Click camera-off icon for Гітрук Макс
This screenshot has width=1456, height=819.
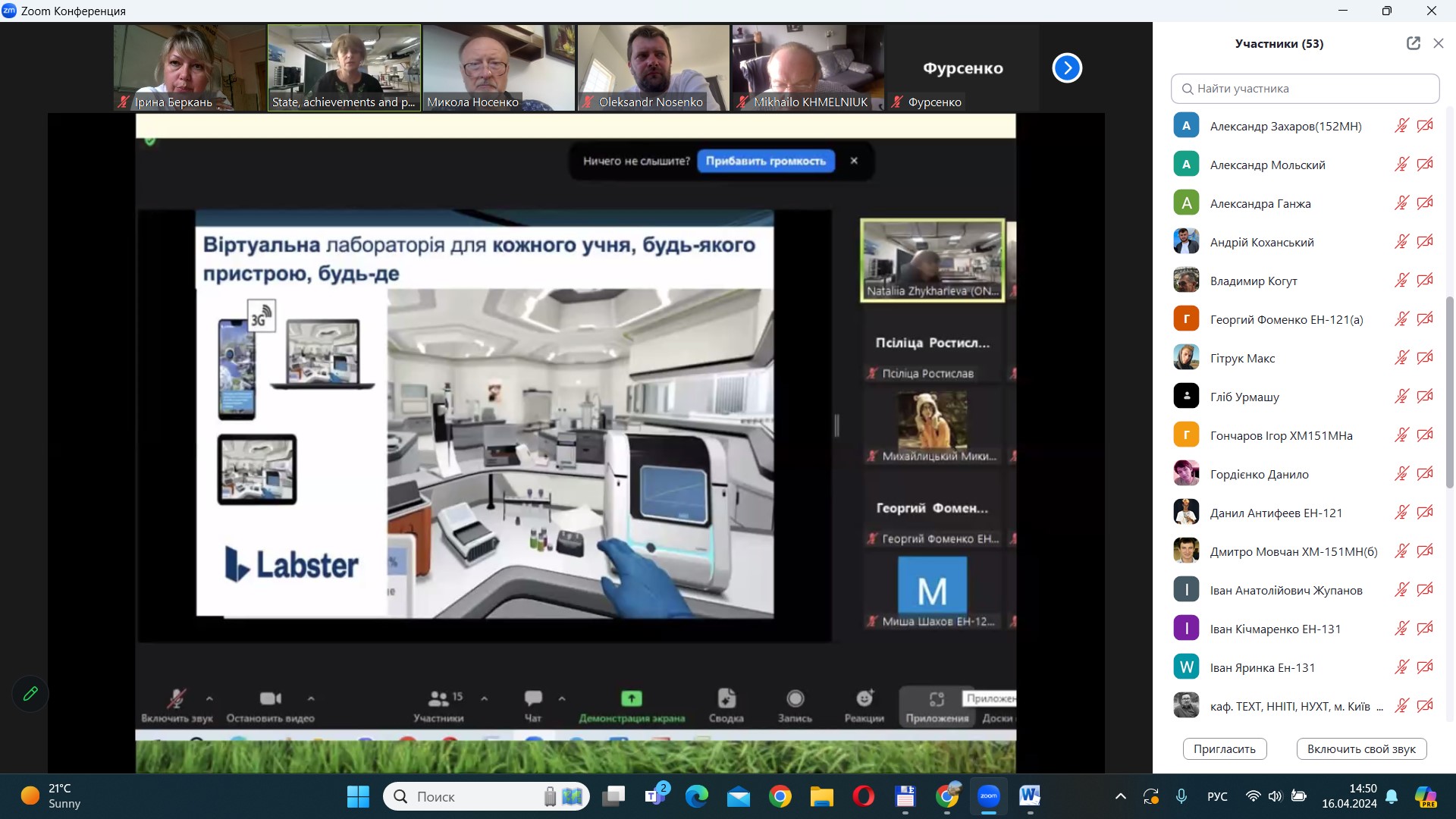click(1425, 358)
